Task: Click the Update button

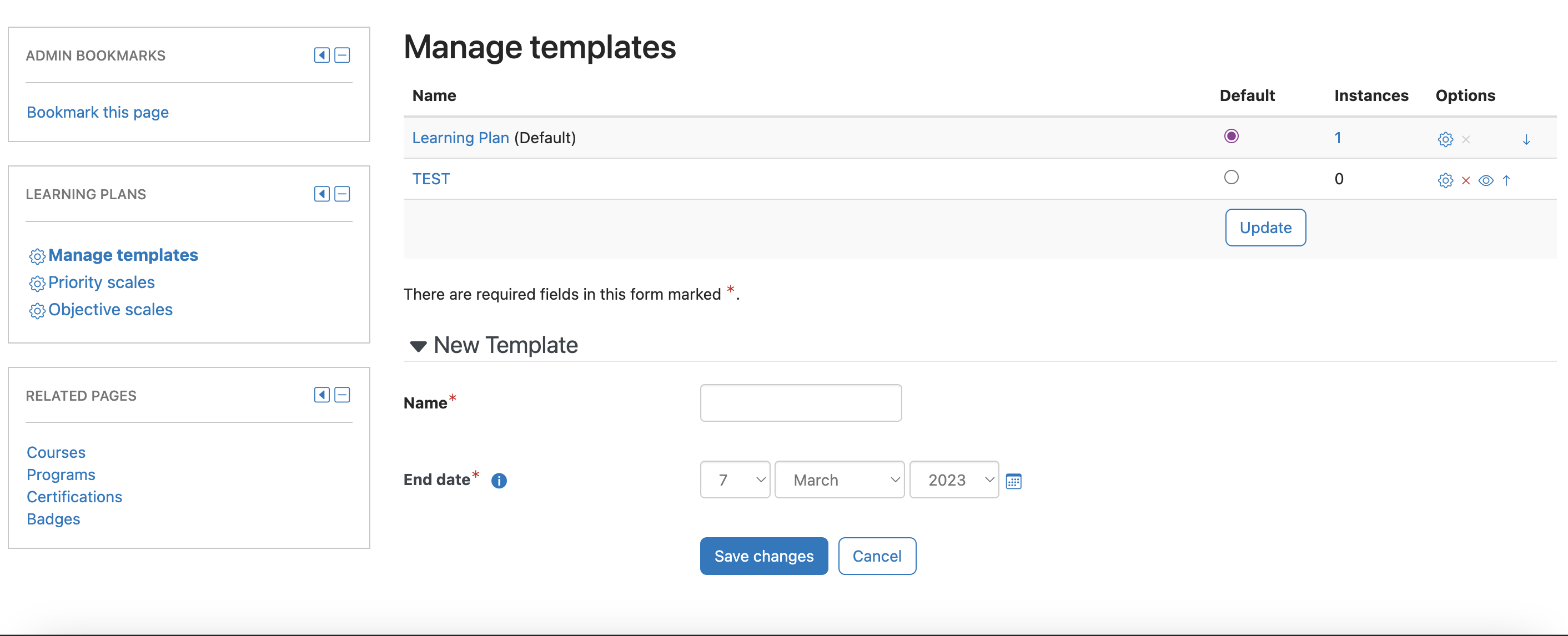Action: (x=1265, y=228)
